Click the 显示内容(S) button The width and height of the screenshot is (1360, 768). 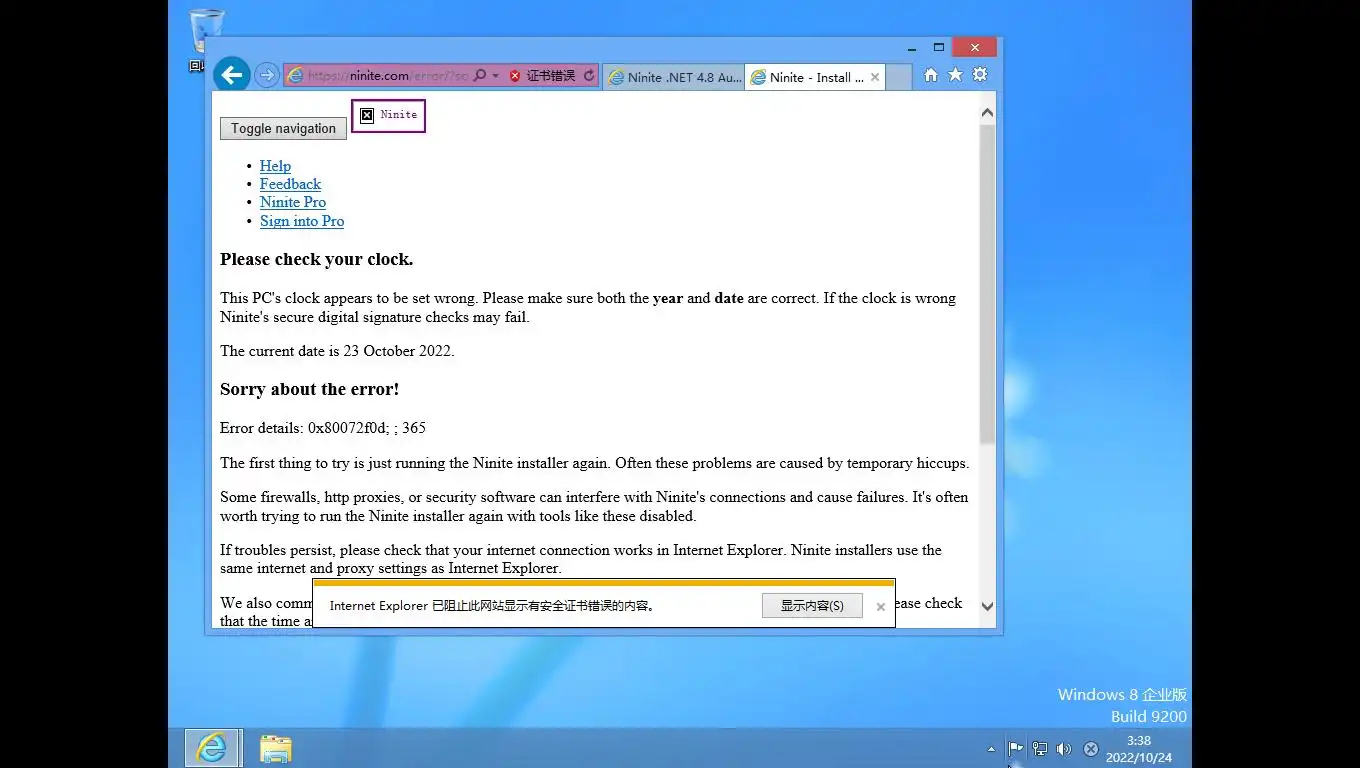pyautogui.click(x=812, y=605)
